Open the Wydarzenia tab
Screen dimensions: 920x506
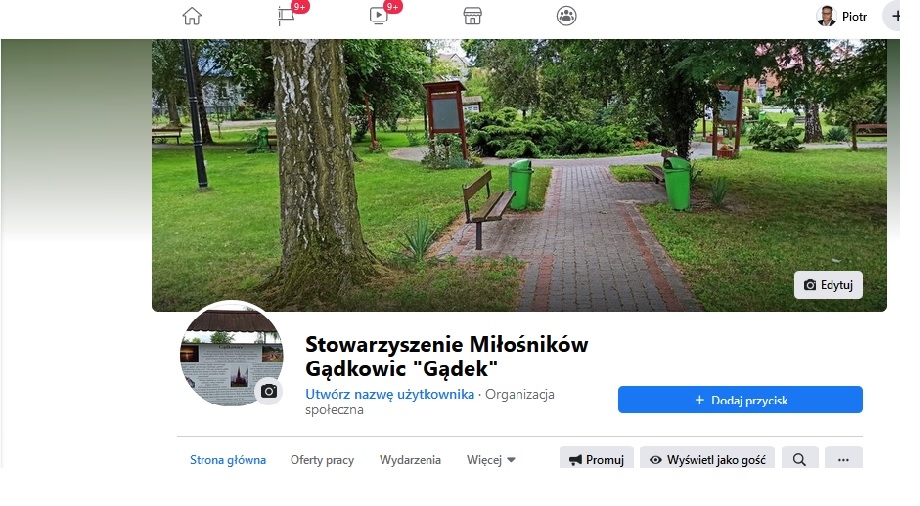pyautogui.click(x=410, y=460)
